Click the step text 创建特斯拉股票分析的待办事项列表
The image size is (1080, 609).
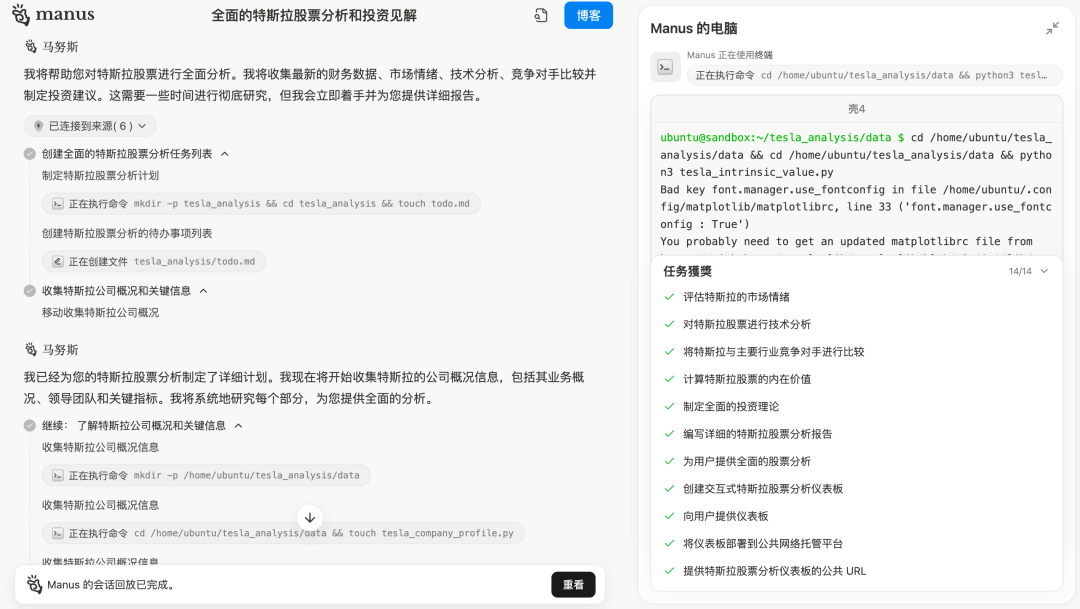point(127,234)
